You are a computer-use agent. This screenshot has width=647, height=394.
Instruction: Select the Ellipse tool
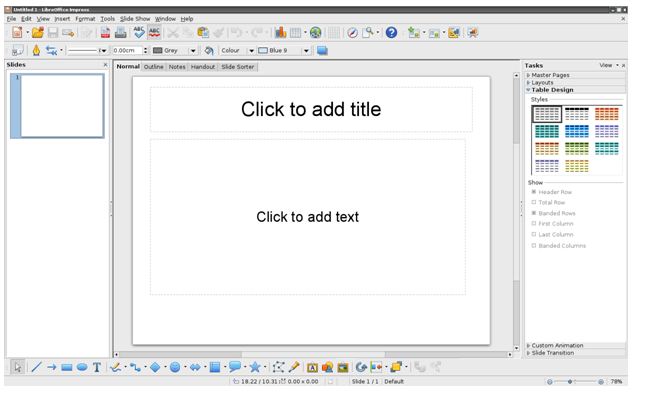(x=82, y=367)
